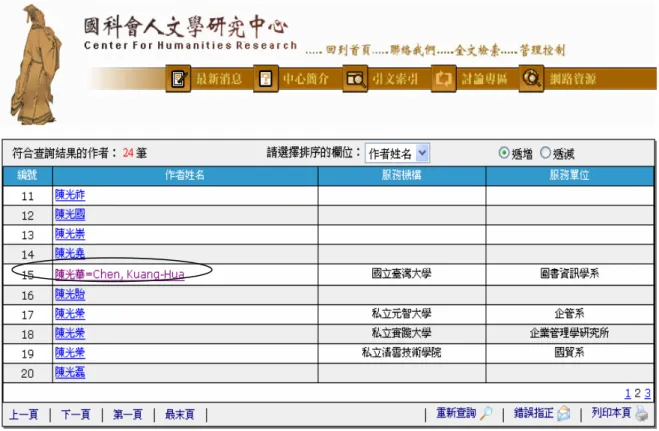Image resolution: width=659 pixels, height=431 pixels.
Task: Open the 引文索引 menu label
Action: coord(395,79)
